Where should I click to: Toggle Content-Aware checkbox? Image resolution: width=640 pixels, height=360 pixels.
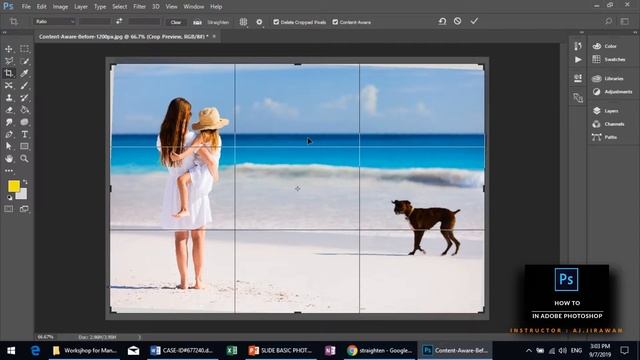335,22
